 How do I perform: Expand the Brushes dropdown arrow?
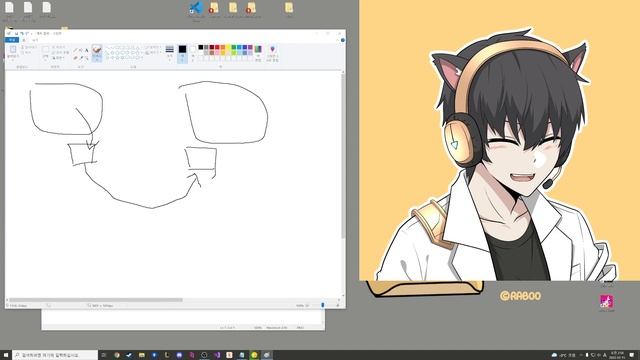point(97,60)
